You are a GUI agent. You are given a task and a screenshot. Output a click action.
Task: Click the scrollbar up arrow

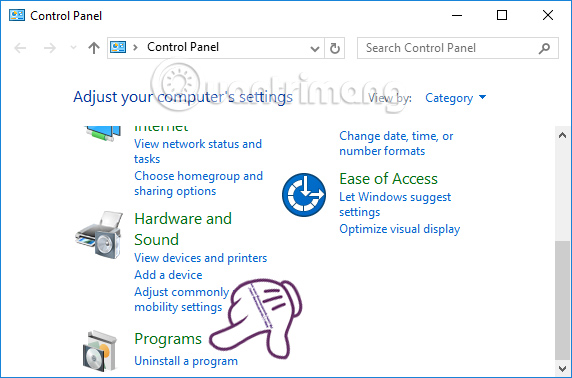point(562,135)
